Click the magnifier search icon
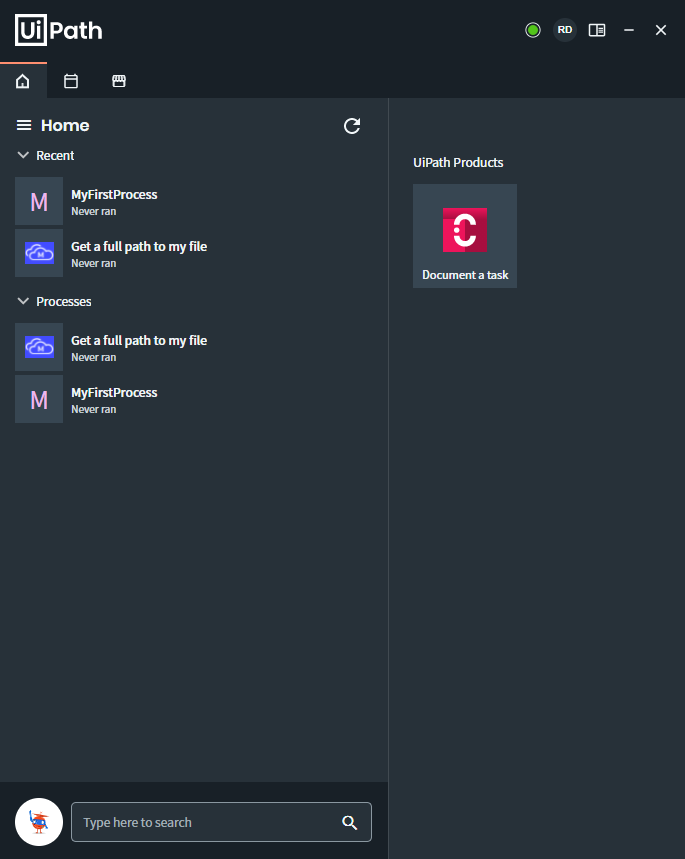The height and width of the screenshot is (859, 685). (350, 822)
